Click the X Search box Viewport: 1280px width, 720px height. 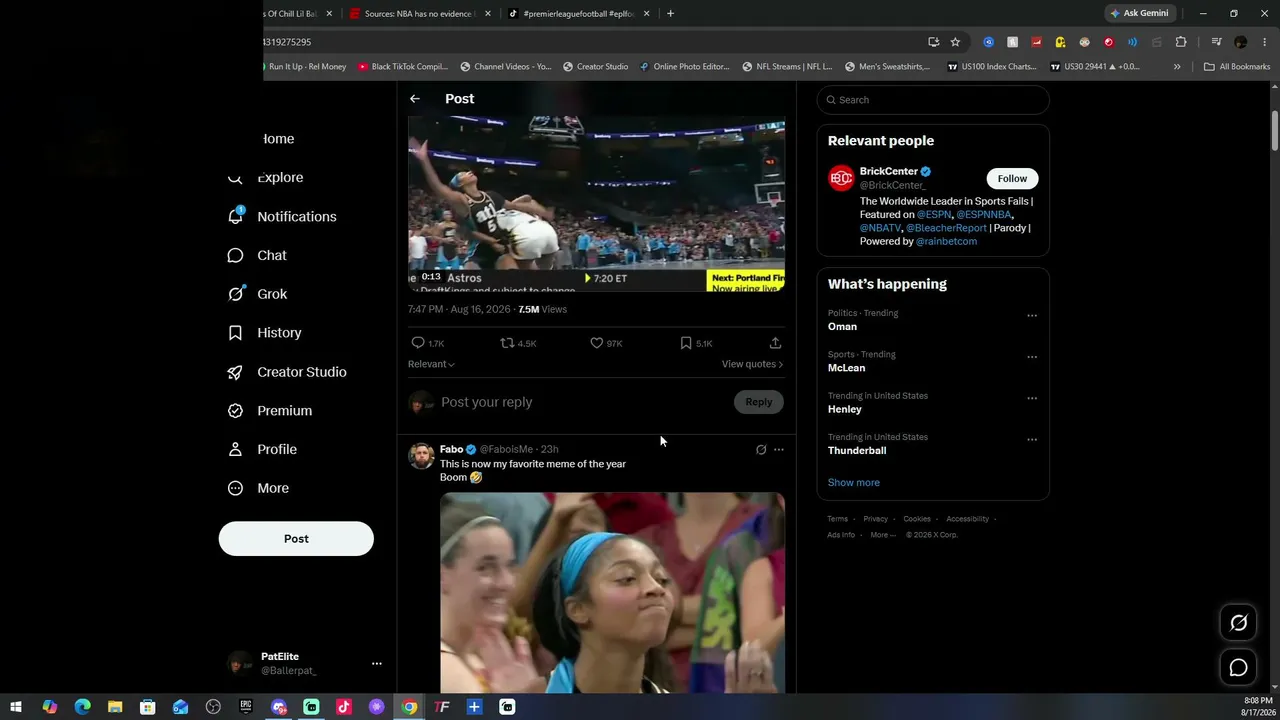point(933,100)
